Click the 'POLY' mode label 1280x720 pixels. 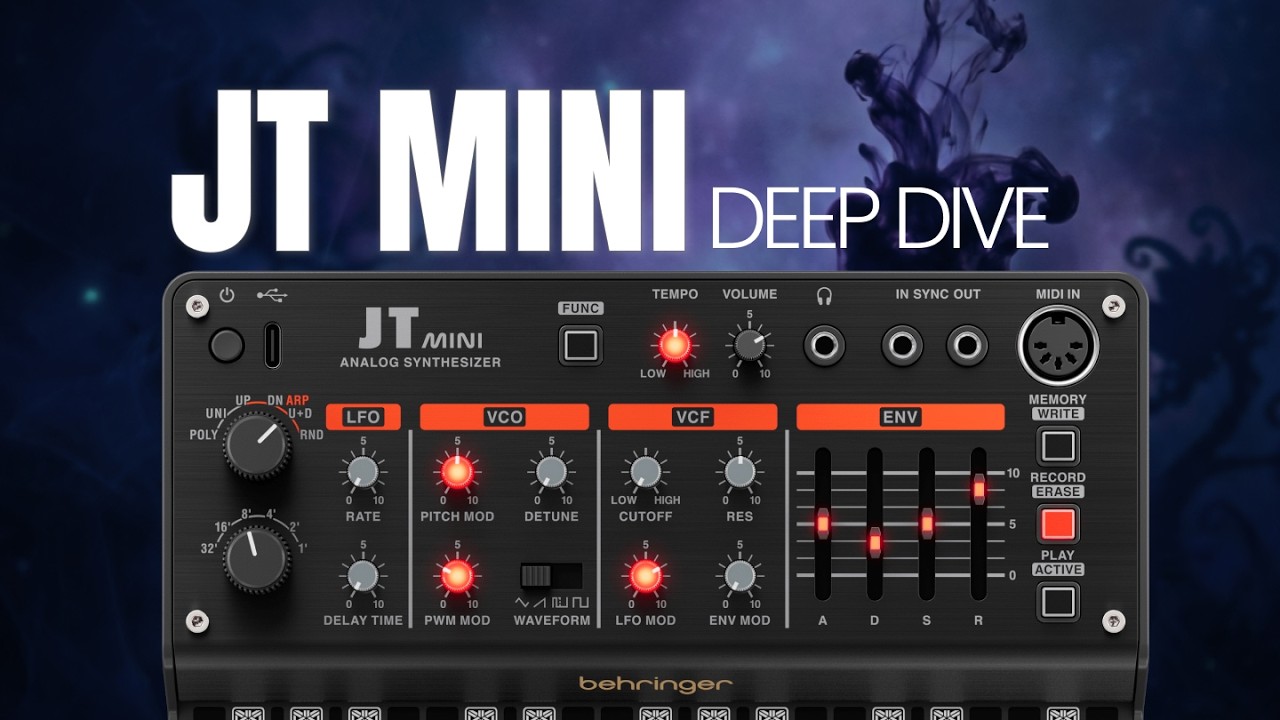[x=204, y=435]
